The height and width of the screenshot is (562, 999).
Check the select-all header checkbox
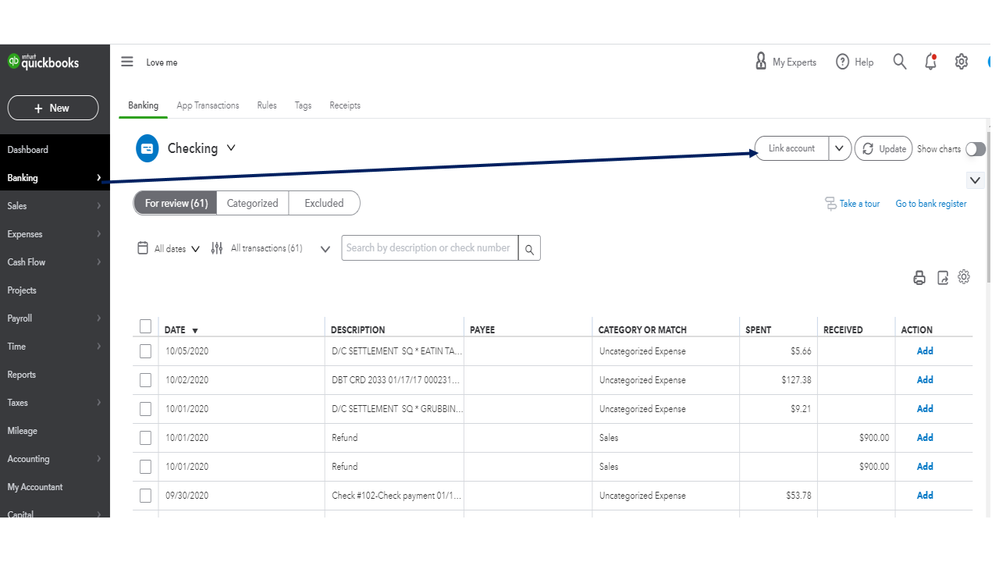[x=146, y=327]
